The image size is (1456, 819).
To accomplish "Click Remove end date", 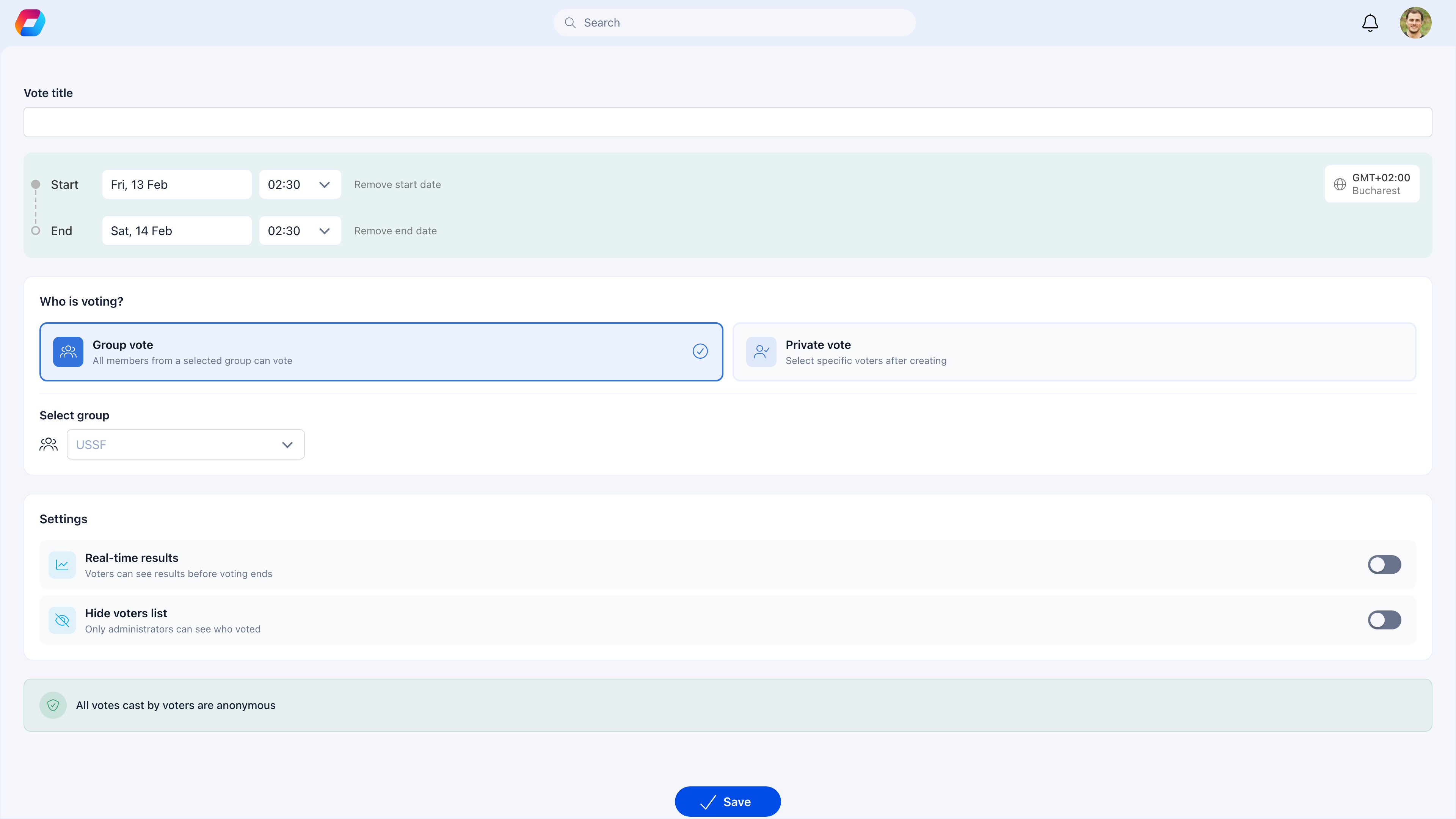I will pyautogui.click(x=395, y=231).
